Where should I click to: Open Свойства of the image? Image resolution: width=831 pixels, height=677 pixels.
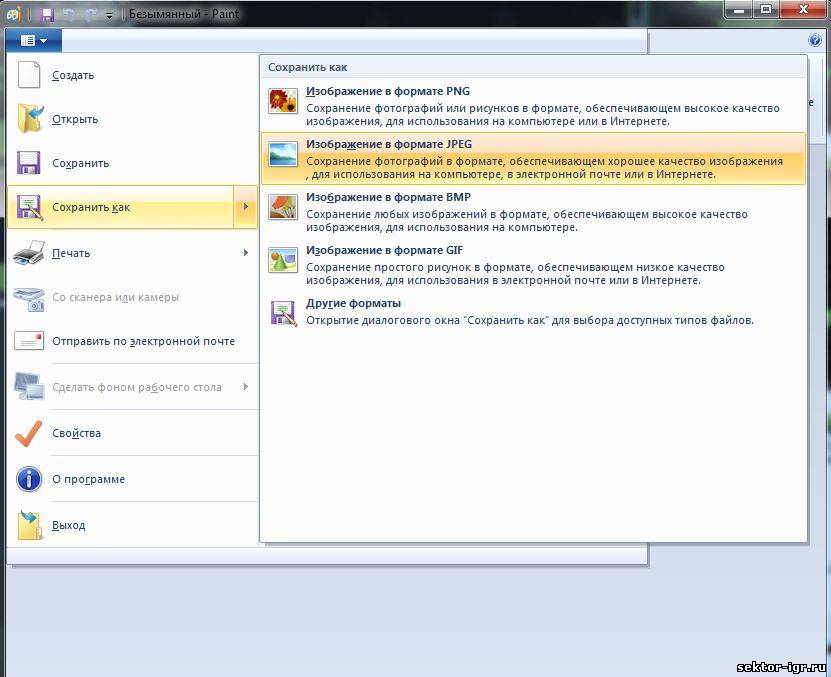132,433
